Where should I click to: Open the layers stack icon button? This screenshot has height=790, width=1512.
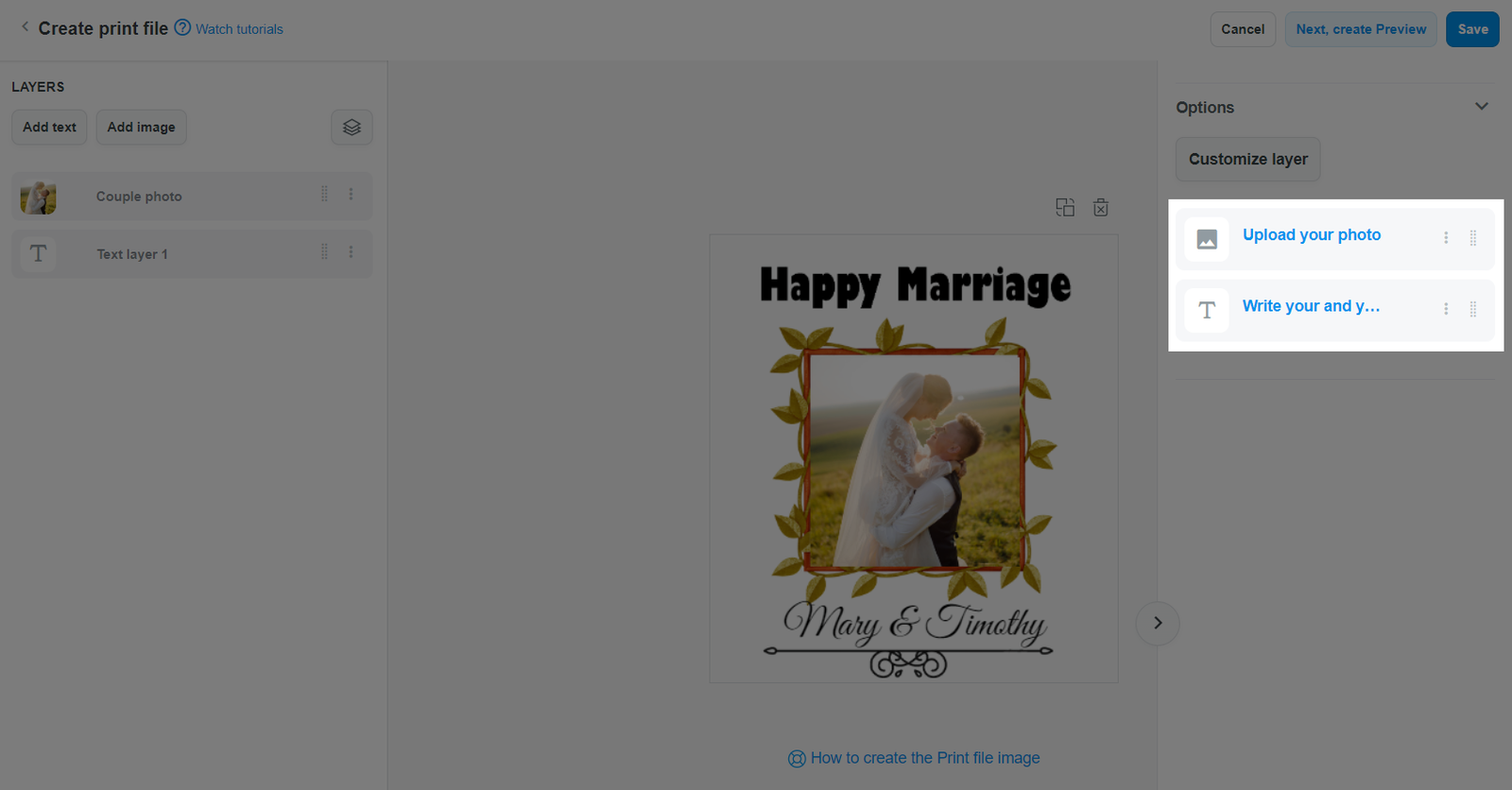(x=352, y=128)
